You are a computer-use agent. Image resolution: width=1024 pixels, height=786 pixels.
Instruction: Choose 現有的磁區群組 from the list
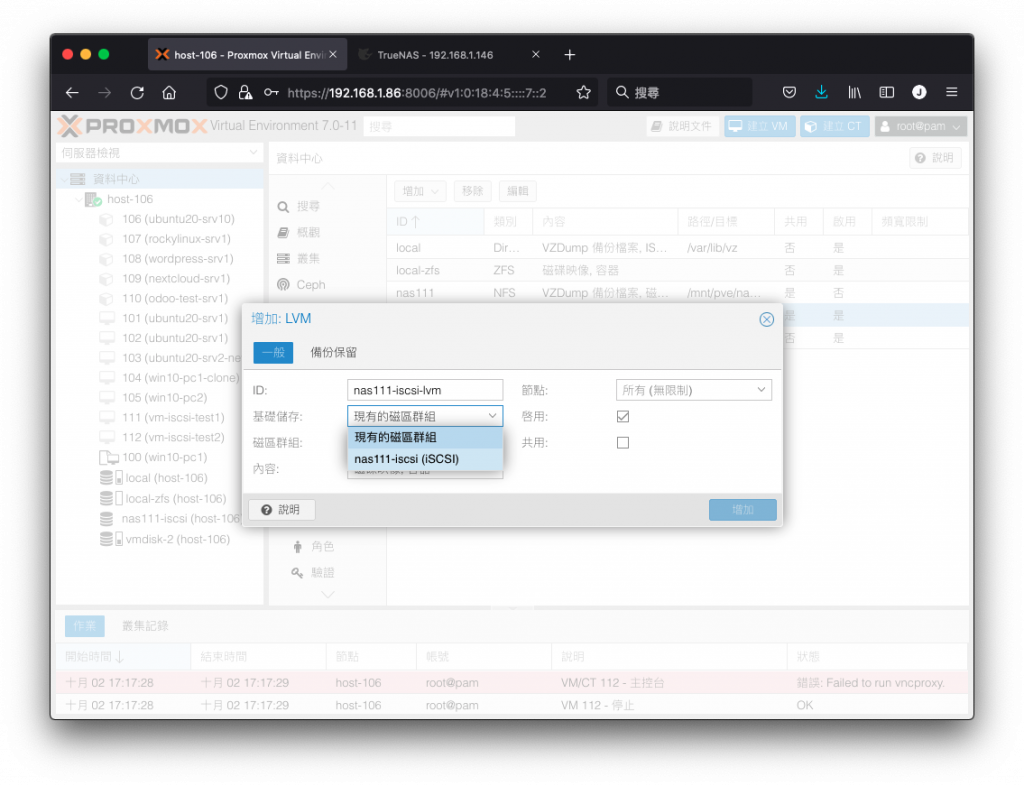coord(425,437)
